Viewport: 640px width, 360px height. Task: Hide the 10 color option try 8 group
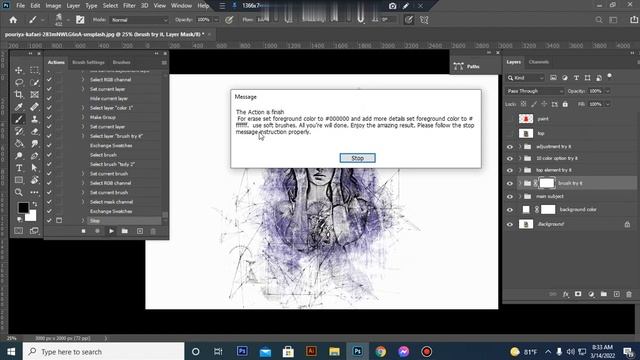tap(509, 159)
